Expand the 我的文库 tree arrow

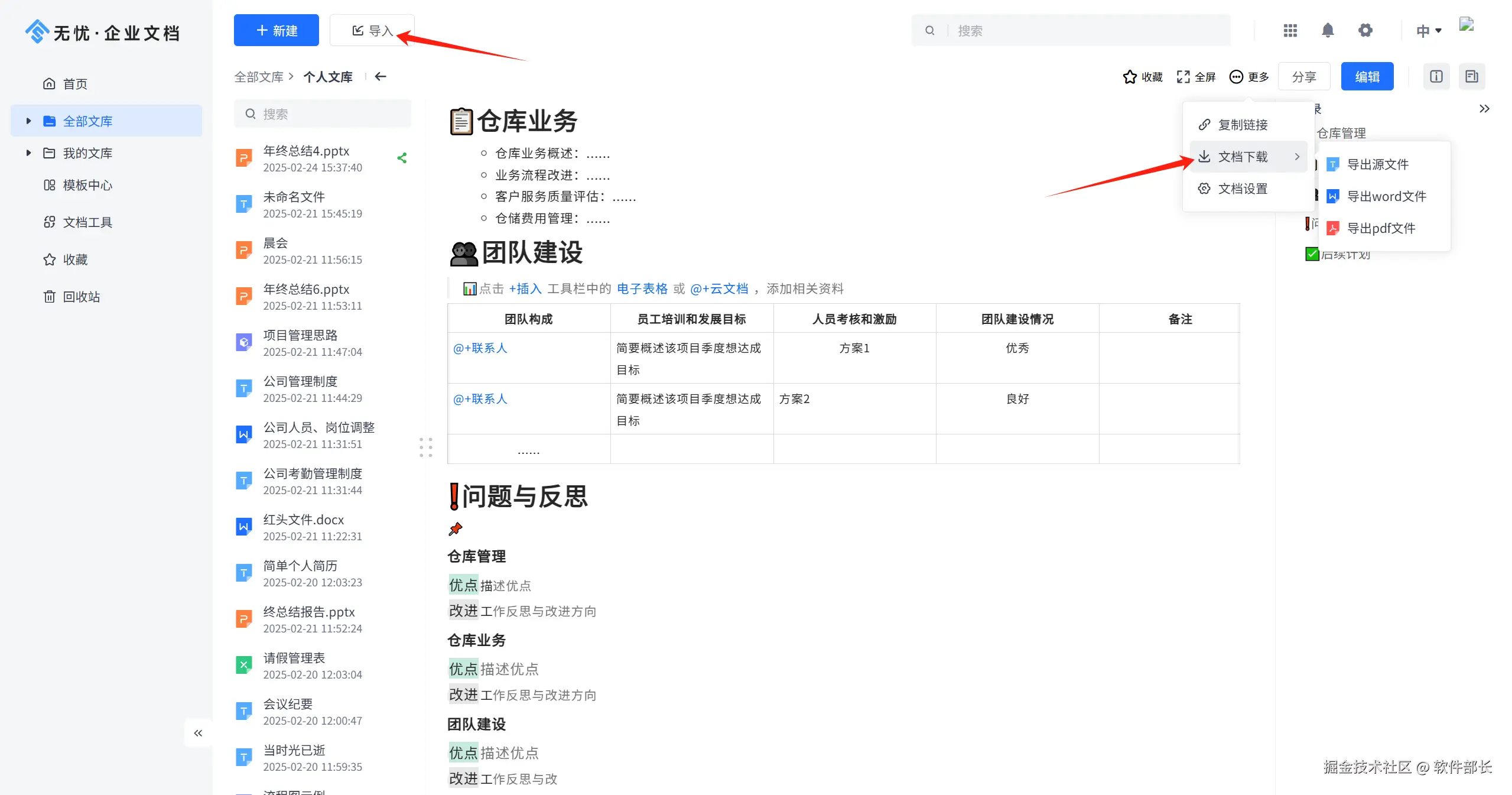coord(28,153)
